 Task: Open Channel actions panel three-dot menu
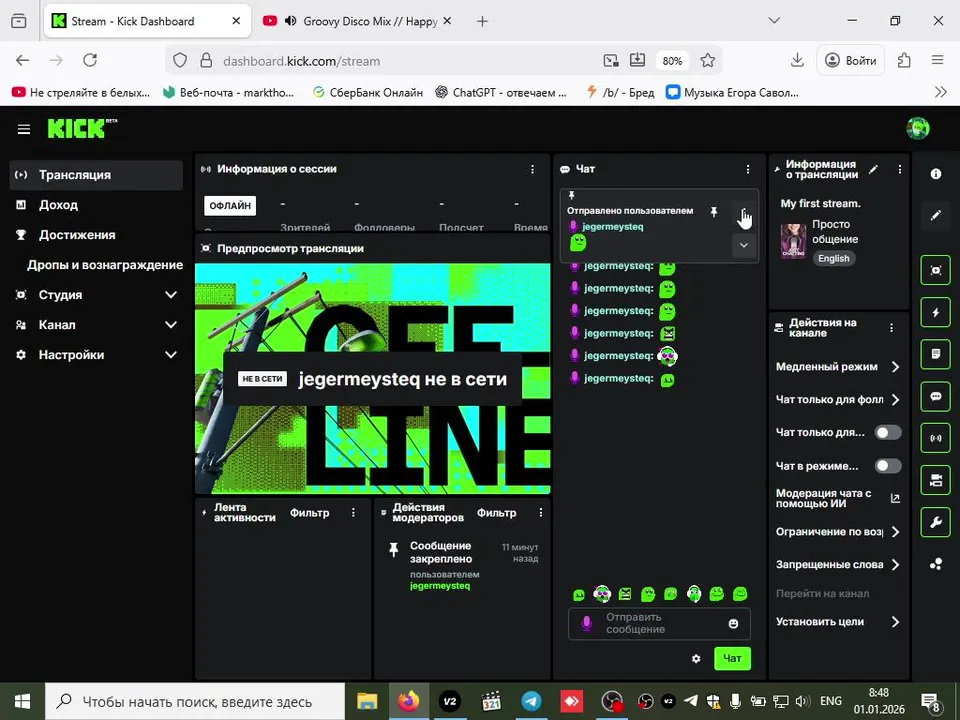click(891, 328)
